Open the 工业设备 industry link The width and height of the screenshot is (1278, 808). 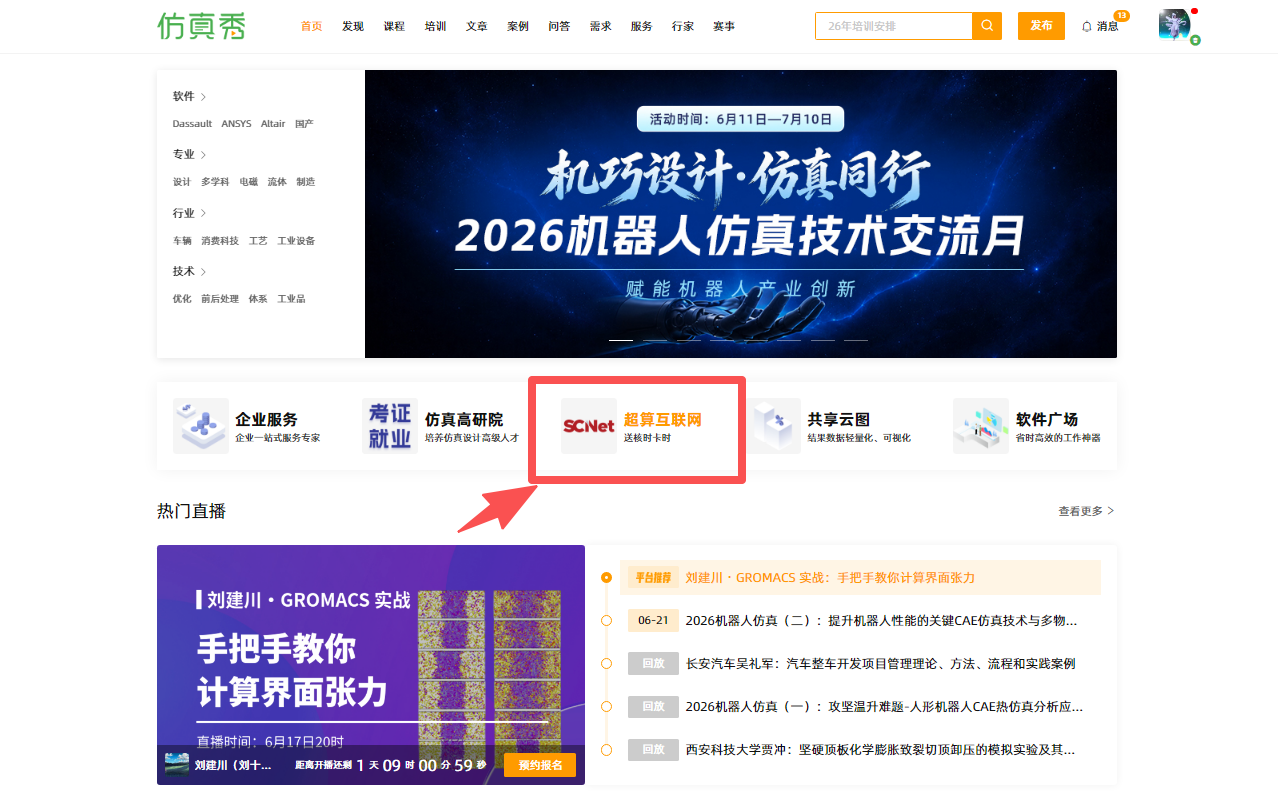296,241
